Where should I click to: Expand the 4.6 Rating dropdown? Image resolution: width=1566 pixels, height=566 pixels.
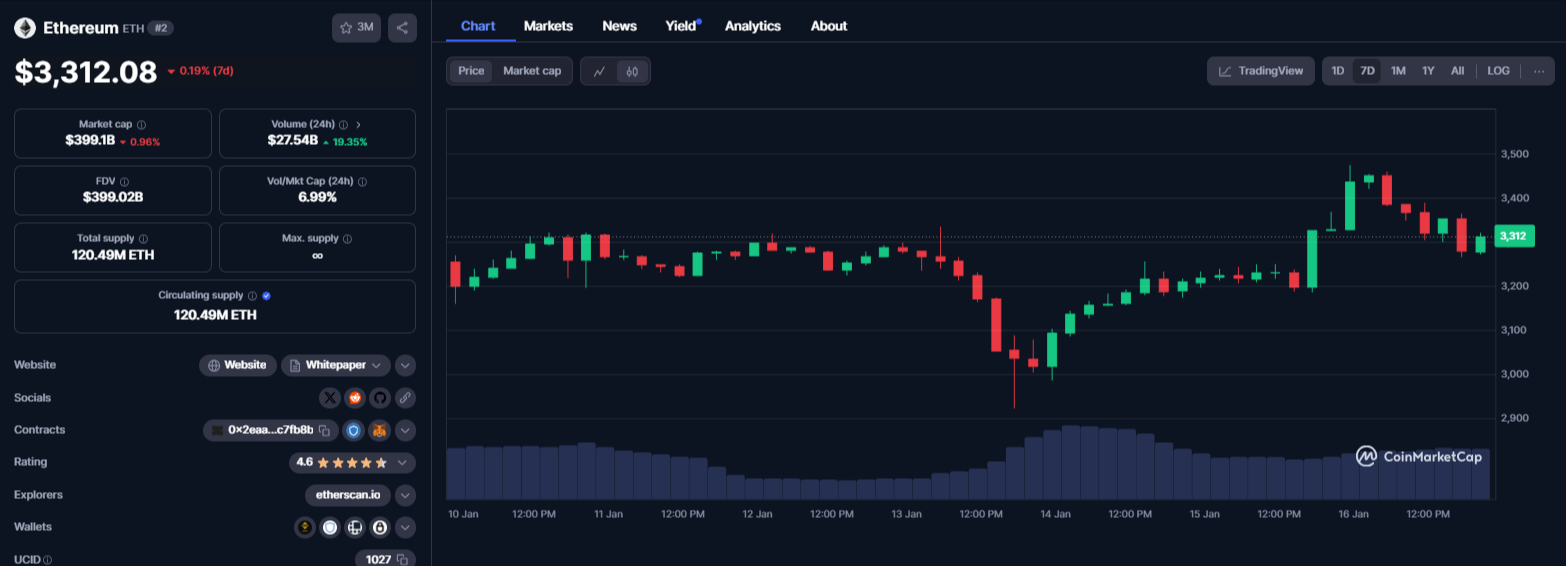pos(402,463)
